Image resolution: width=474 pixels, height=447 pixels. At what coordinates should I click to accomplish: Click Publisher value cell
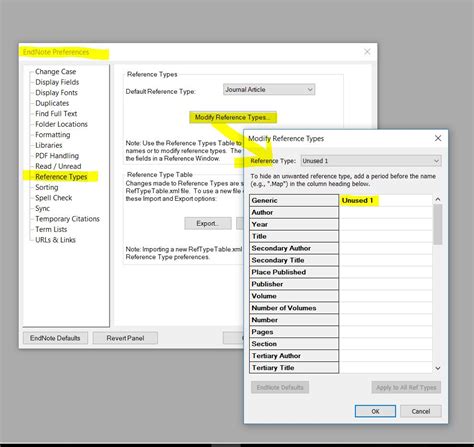click(x=386, y=284)
